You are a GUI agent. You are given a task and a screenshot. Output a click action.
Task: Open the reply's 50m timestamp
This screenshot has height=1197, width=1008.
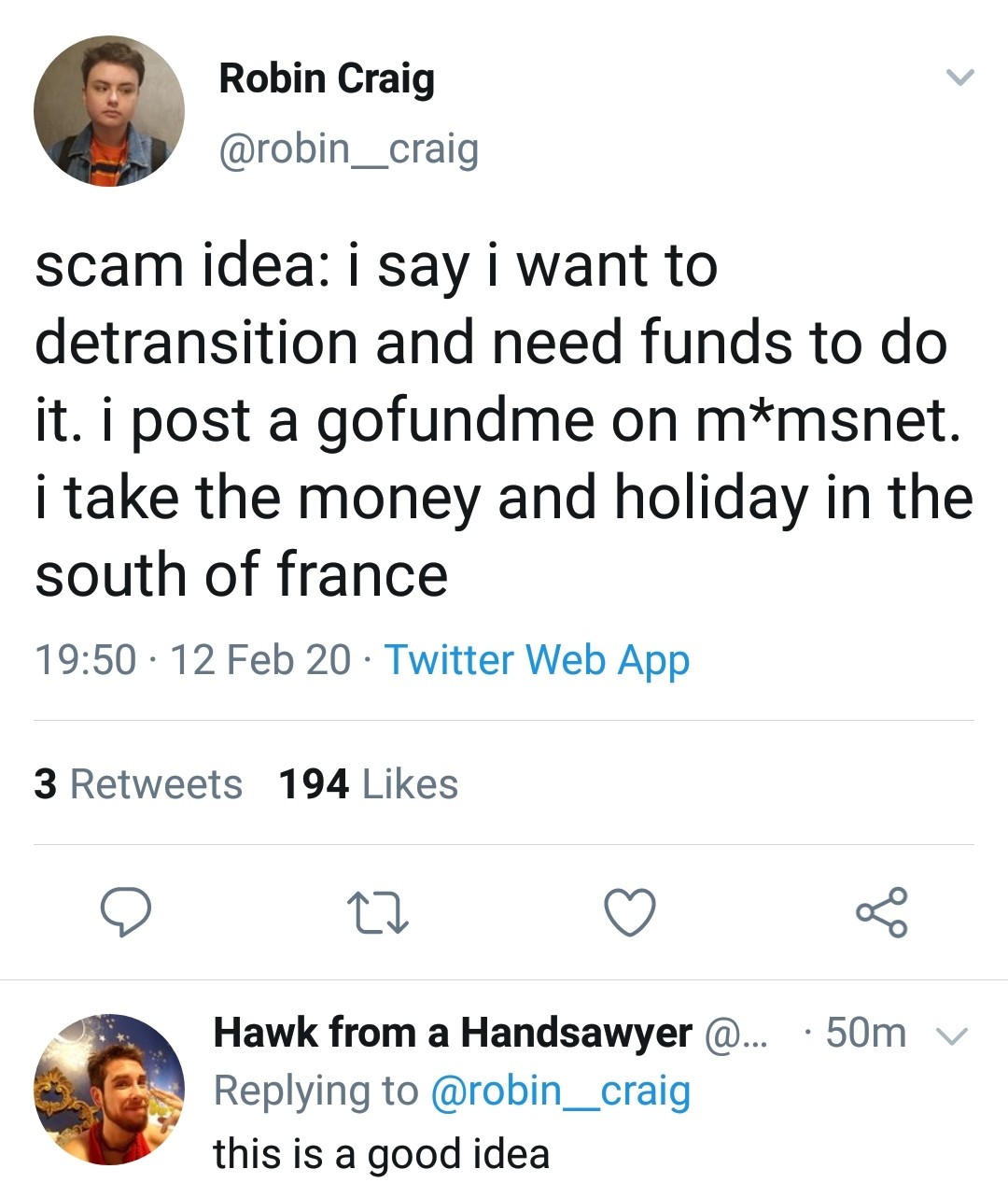[865, 1033]
